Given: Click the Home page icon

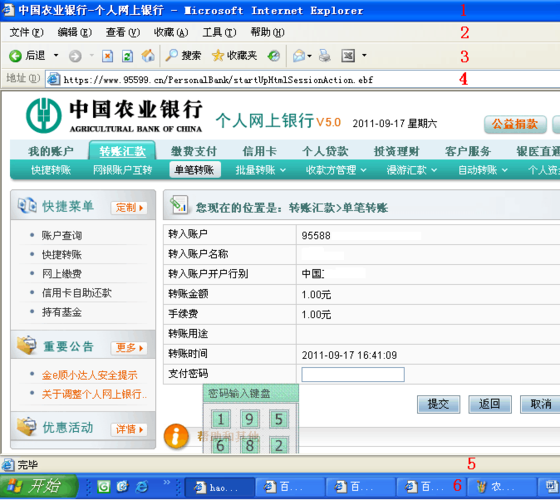Looking at the screenshot, I should (x=148, y=56).
